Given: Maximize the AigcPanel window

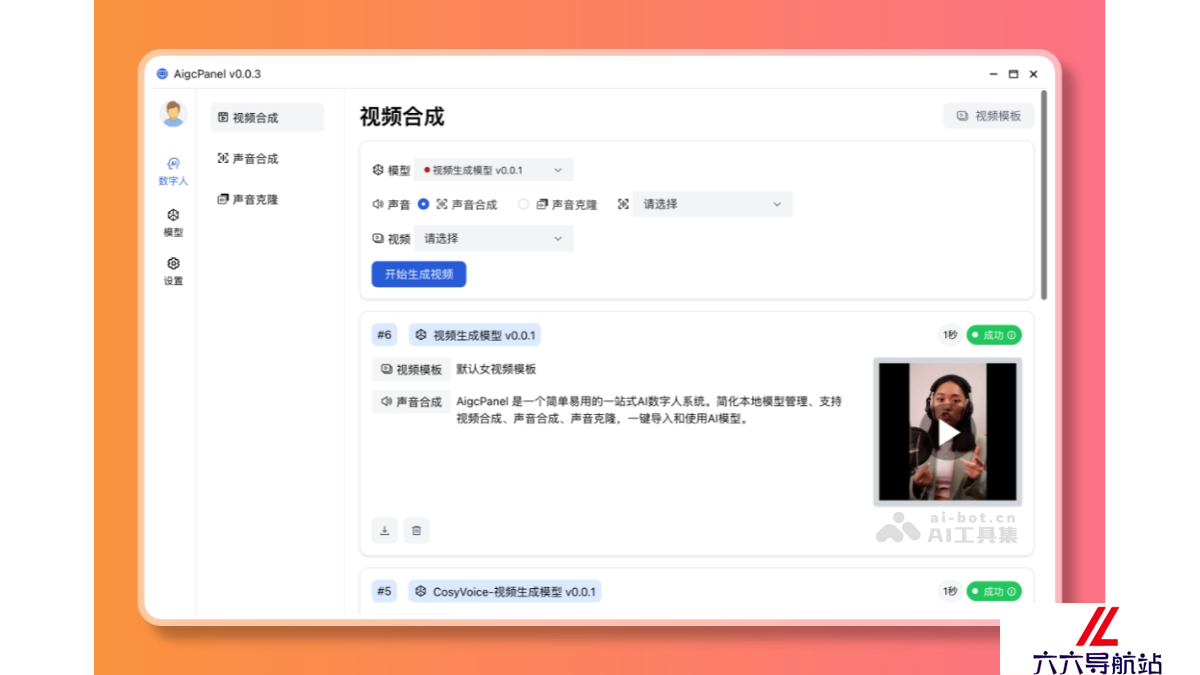Looking at the screenshot, I should (x=1013, y=74).
